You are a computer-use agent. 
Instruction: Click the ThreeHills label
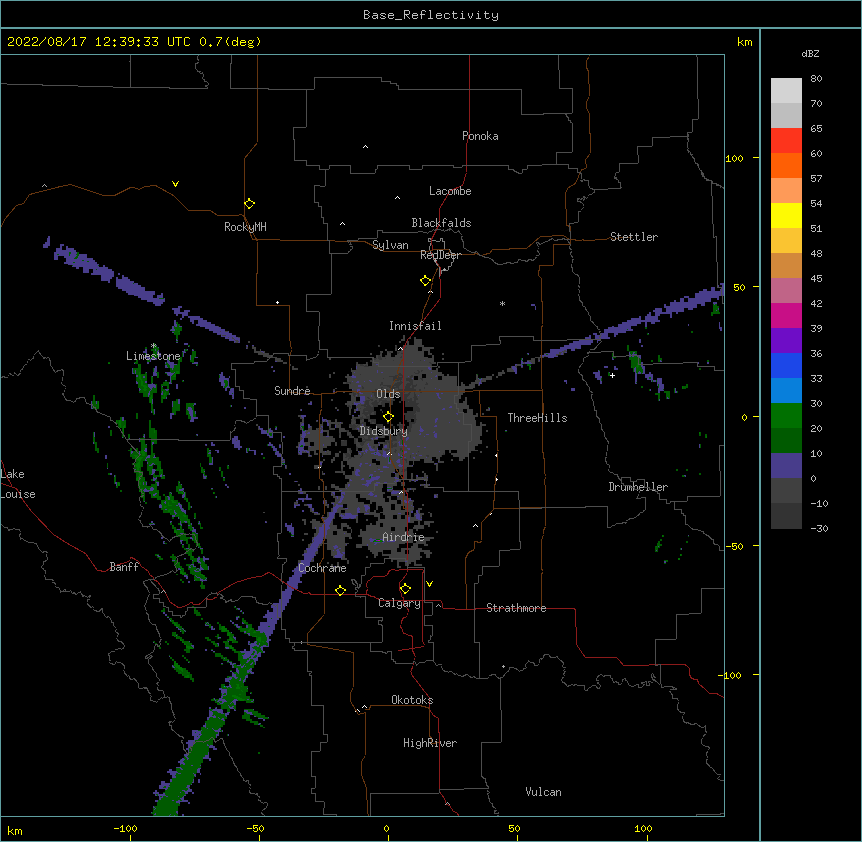pos(537,418)
